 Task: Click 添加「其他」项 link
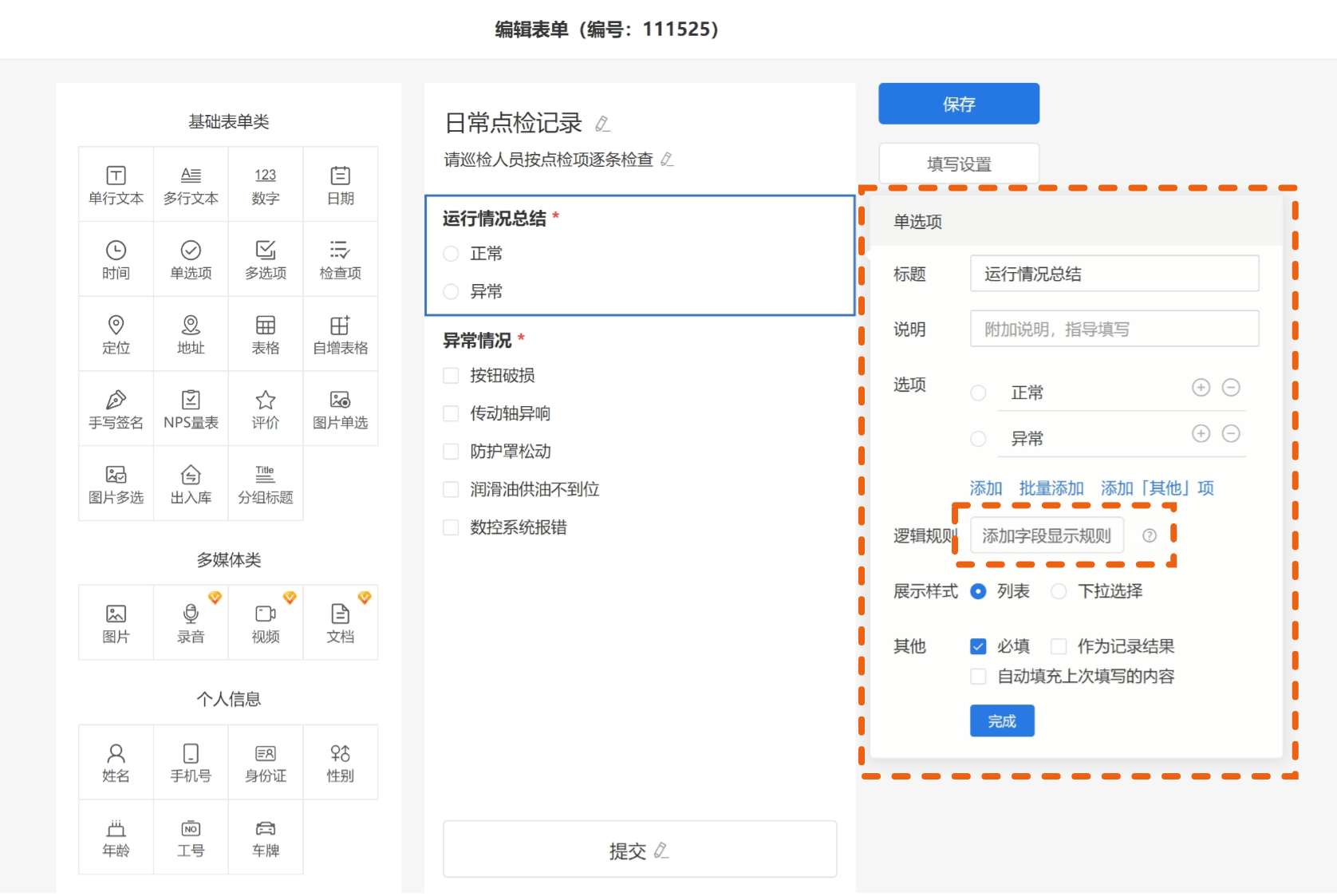tap(1157, 488)
